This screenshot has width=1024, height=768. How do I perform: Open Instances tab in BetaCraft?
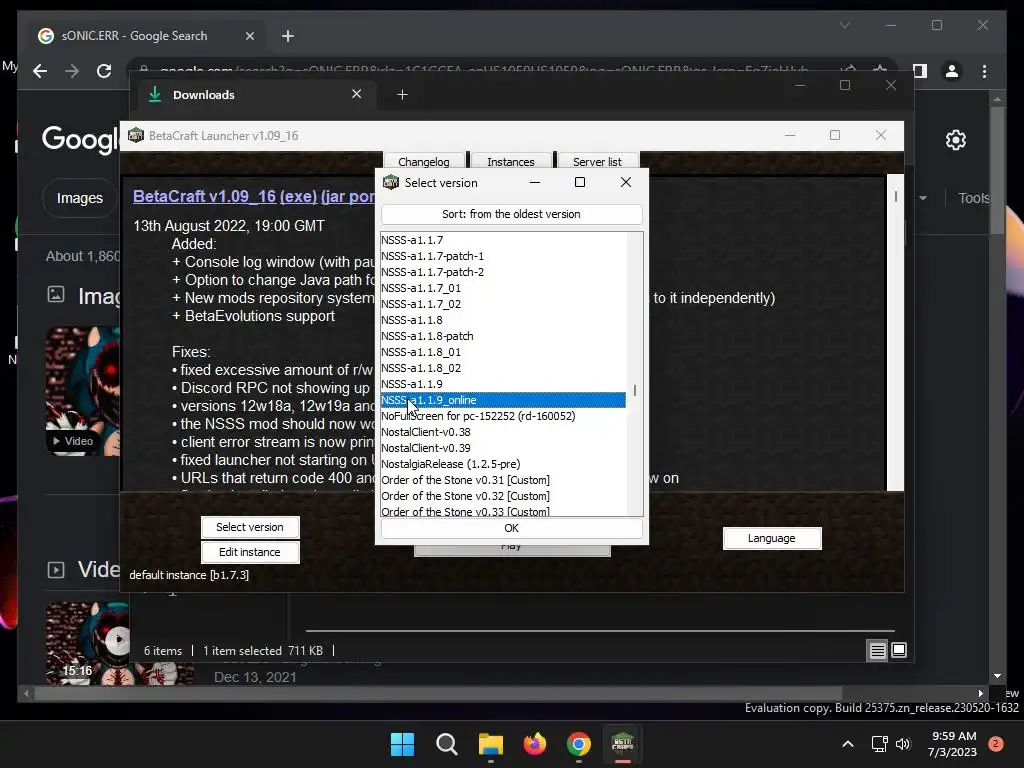[x=511, y=161]
